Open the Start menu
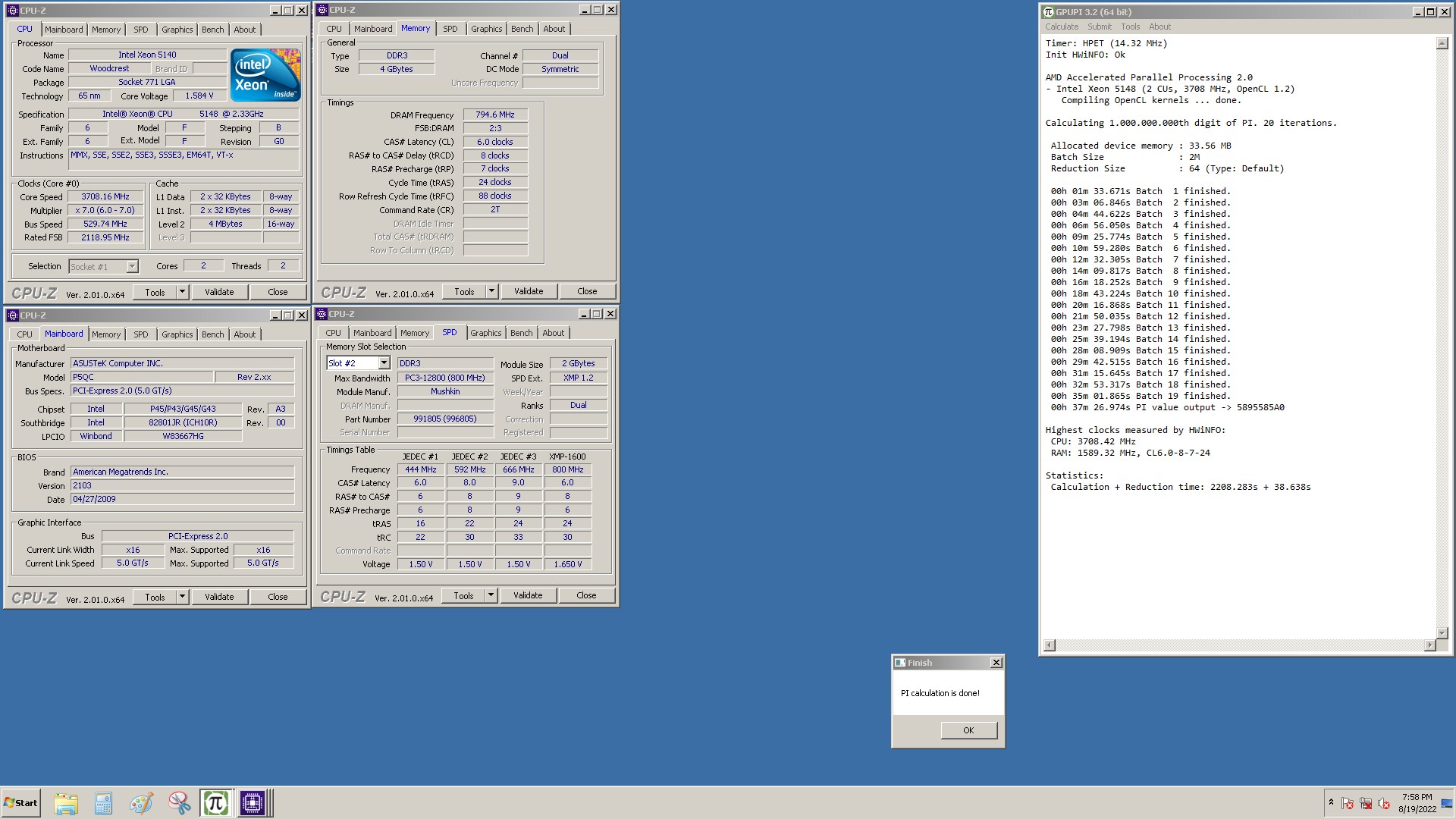This screenshot has width=1456, height=819. (x=20, y=803)
